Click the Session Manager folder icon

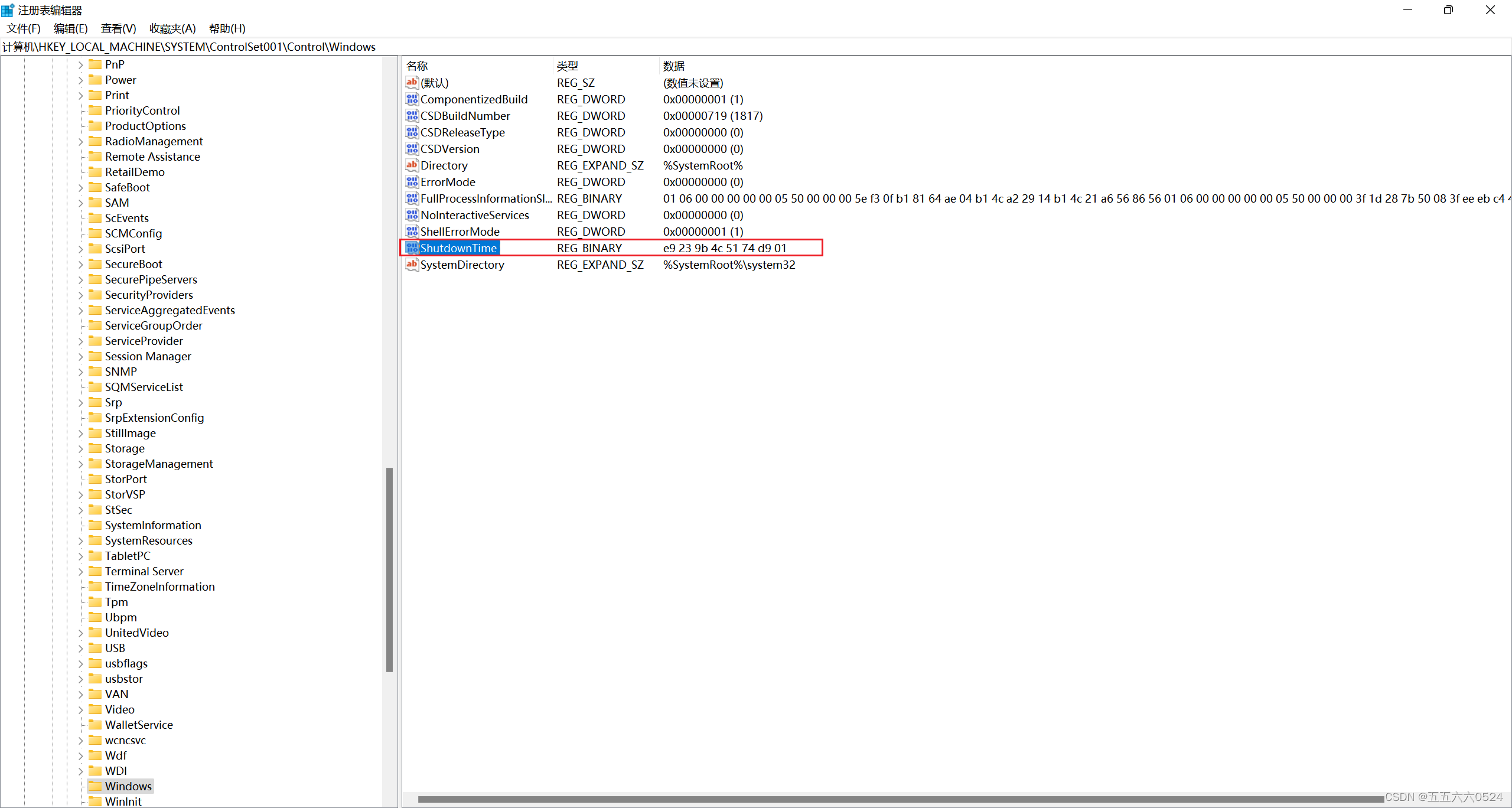(x=95, y=356)
